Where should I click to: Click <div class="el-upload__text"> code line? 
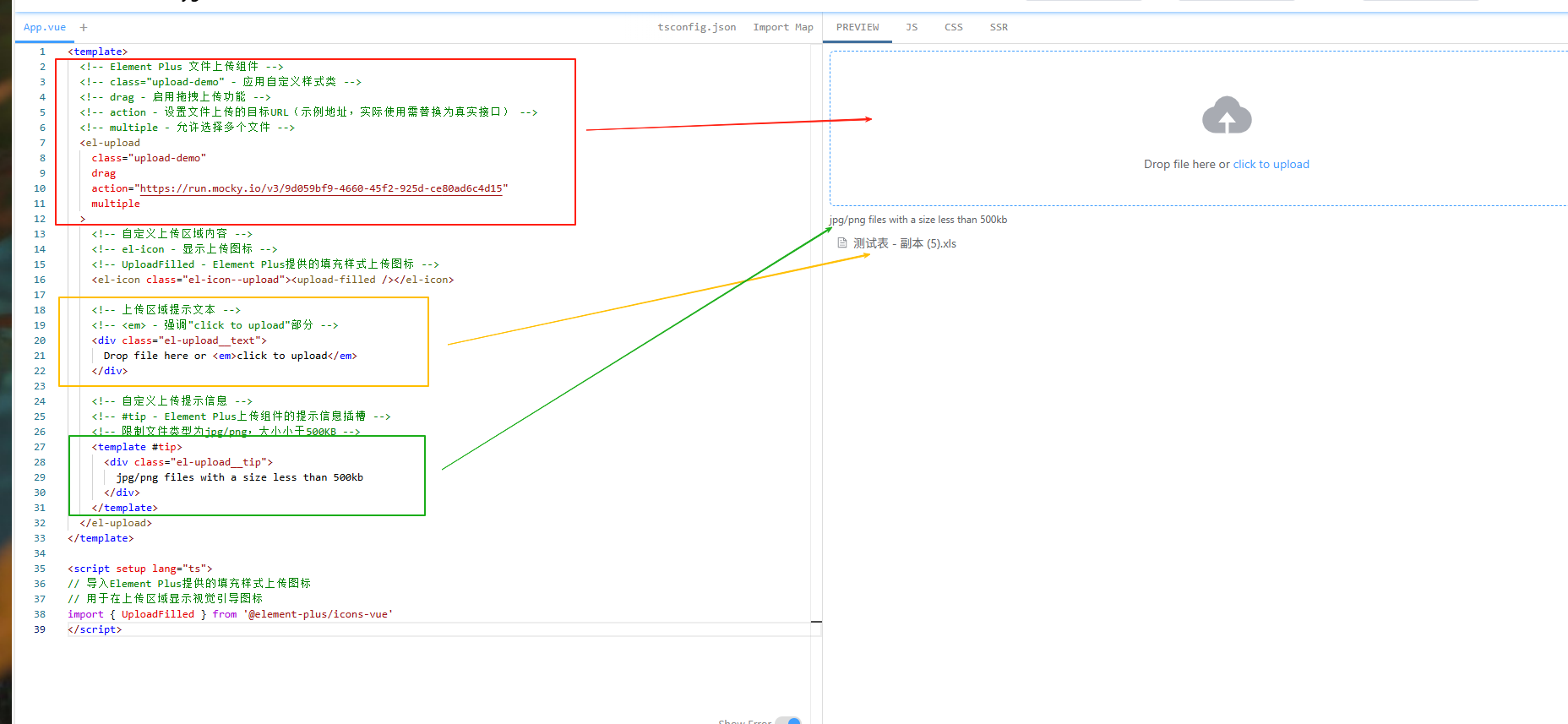click(179, 340)
